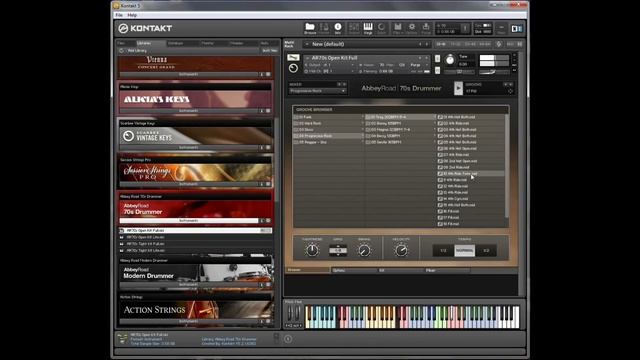Click the Velocity knob

point(401,250)
